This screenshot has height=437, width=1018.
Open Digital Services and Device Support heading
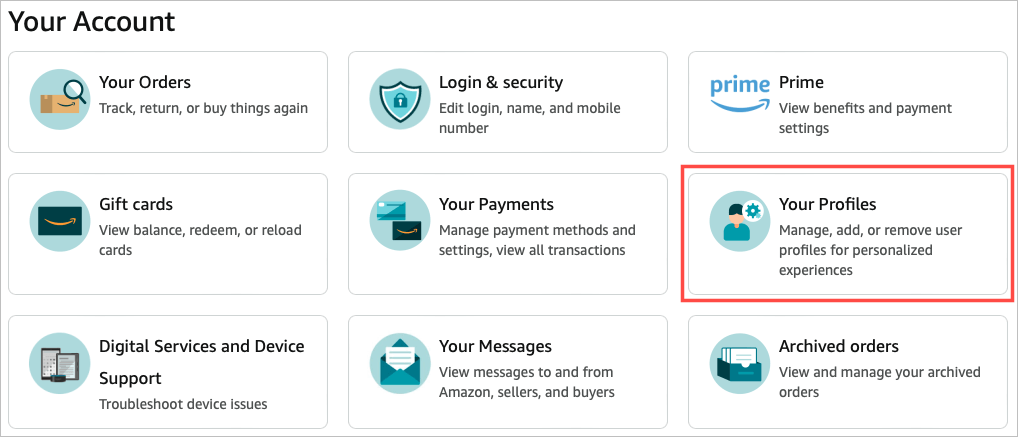pos(201,346)
